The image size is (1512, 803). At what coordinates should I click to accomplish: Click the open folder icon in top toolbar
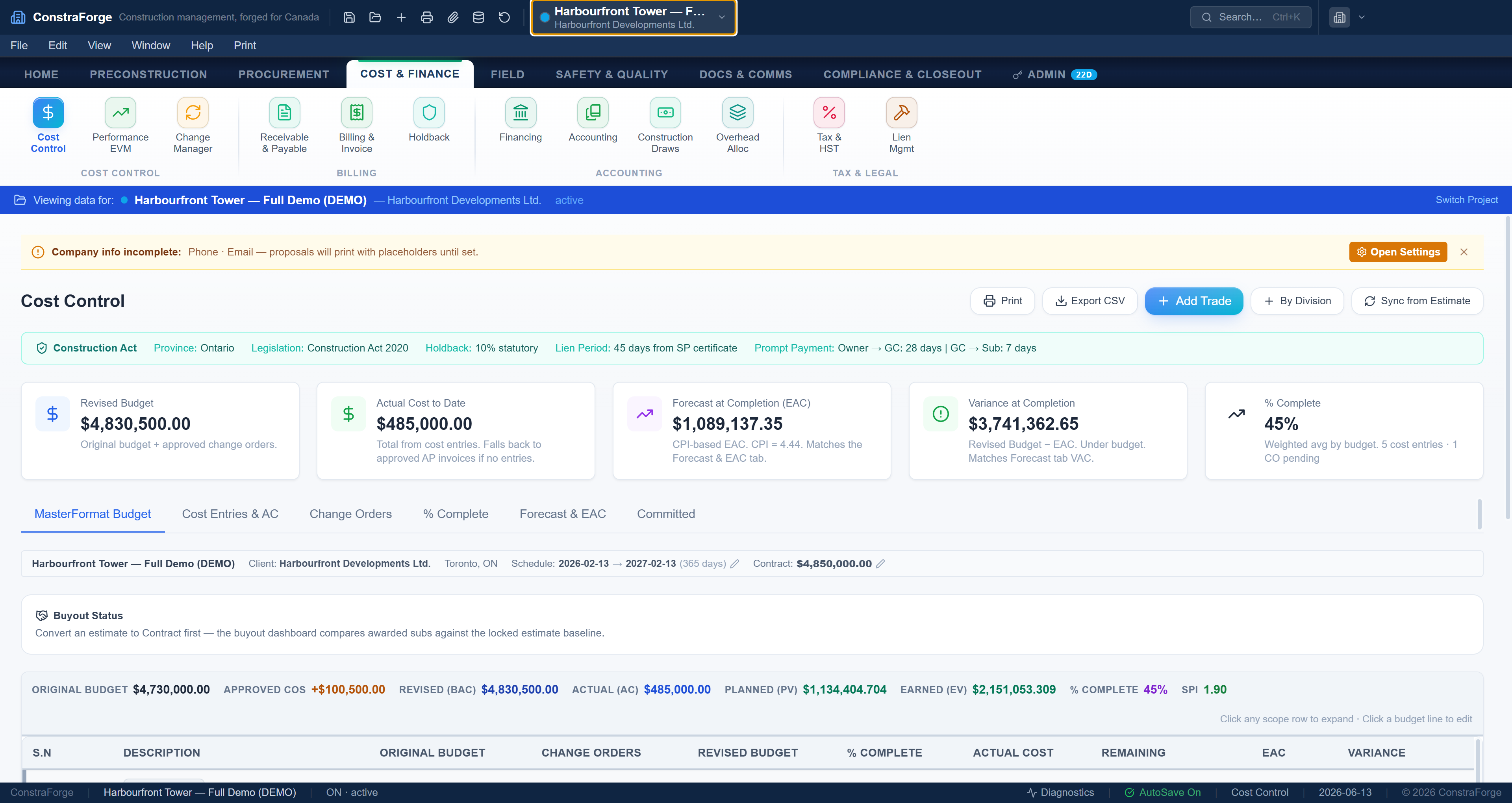[x=375, y=17]
